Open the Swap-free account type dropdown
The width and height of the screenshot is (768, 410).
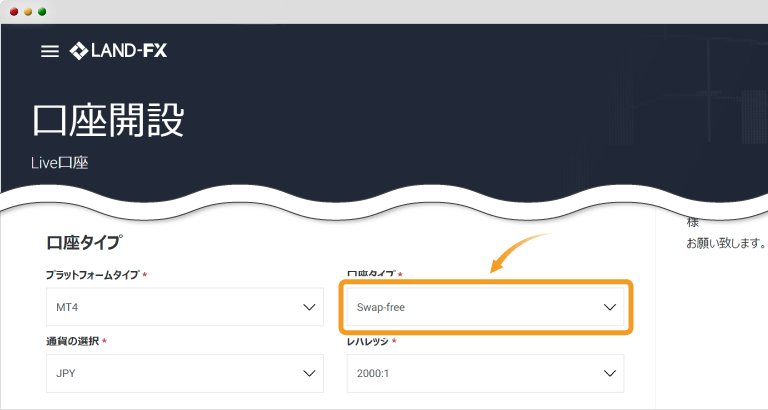tap(485, 307)
